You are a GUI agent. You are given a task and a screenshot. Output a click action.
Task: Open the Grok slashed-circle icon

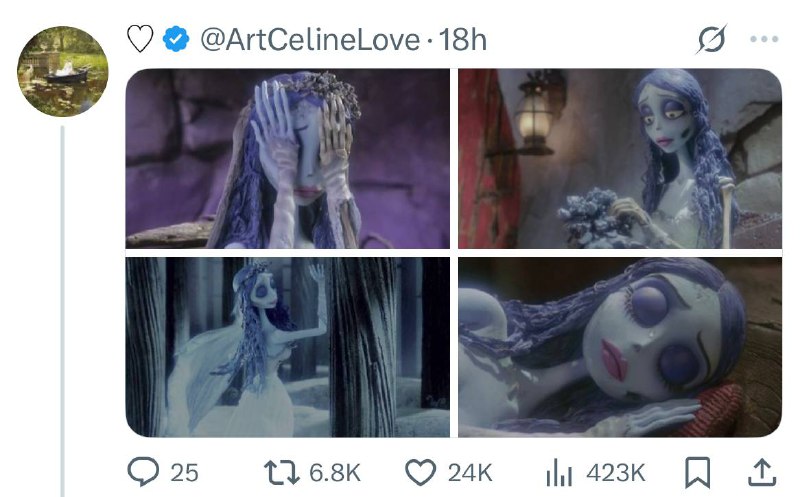711,41
